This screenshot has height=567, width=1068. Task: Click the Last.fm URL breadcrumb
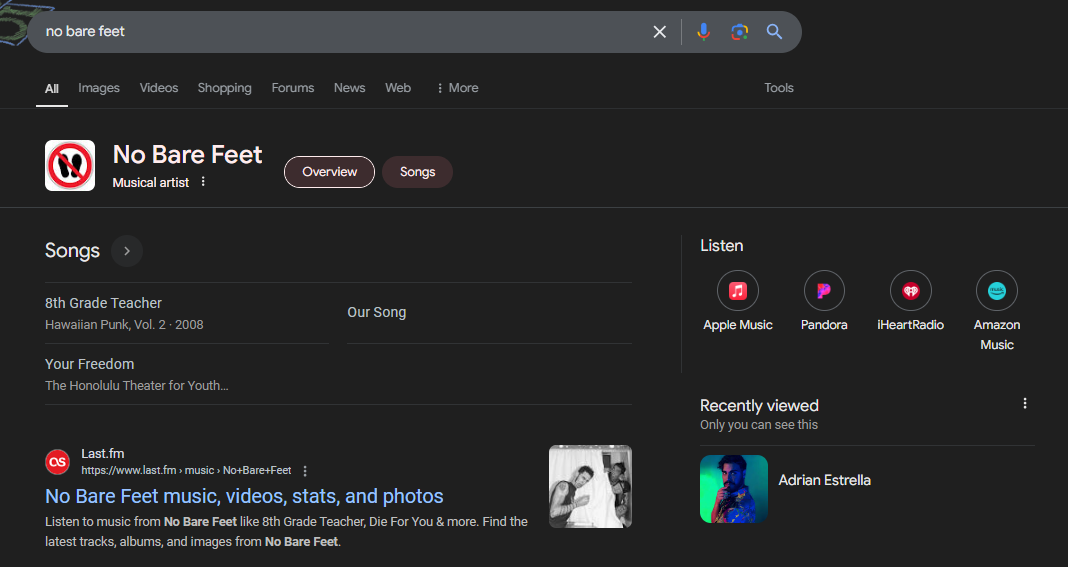[x=186, y=470]
